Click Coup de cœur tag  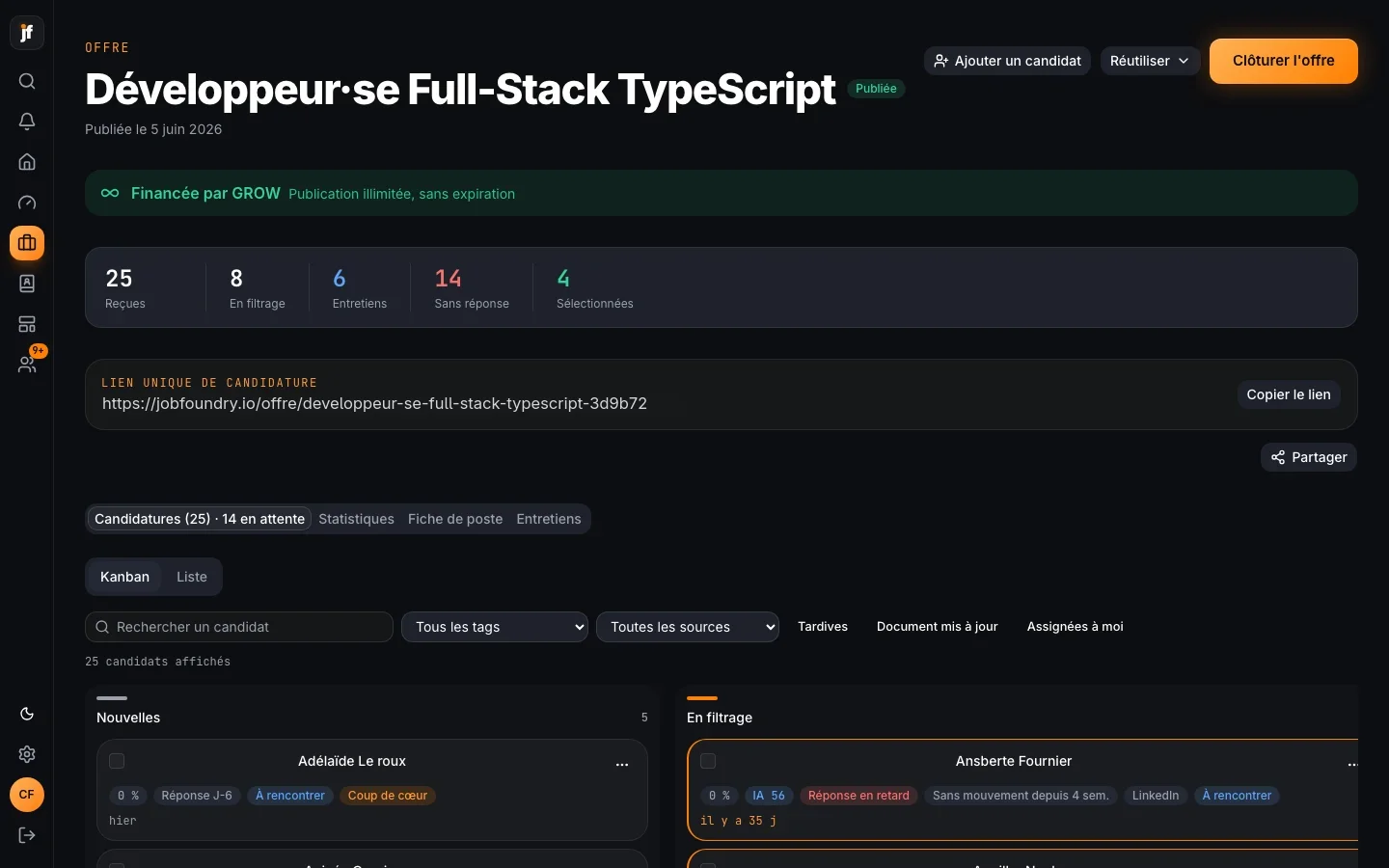388,796
